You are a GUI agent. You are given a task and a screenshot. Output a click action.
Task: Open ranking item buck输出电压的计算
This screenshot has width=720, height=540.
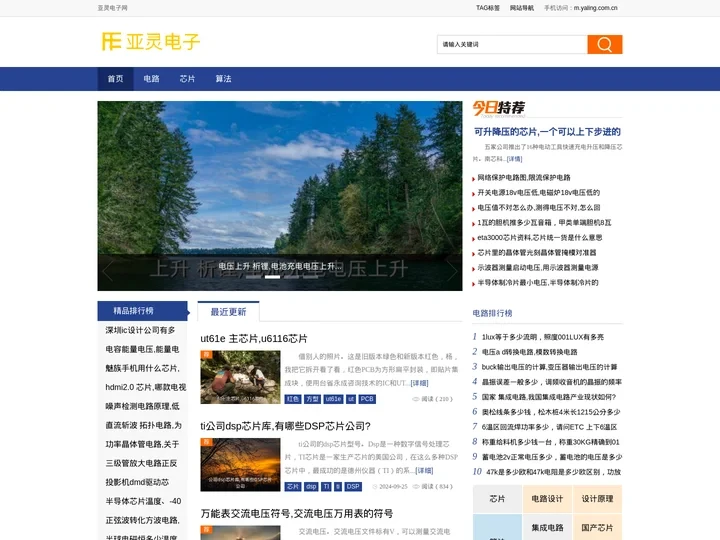click(x=550, y=367)
